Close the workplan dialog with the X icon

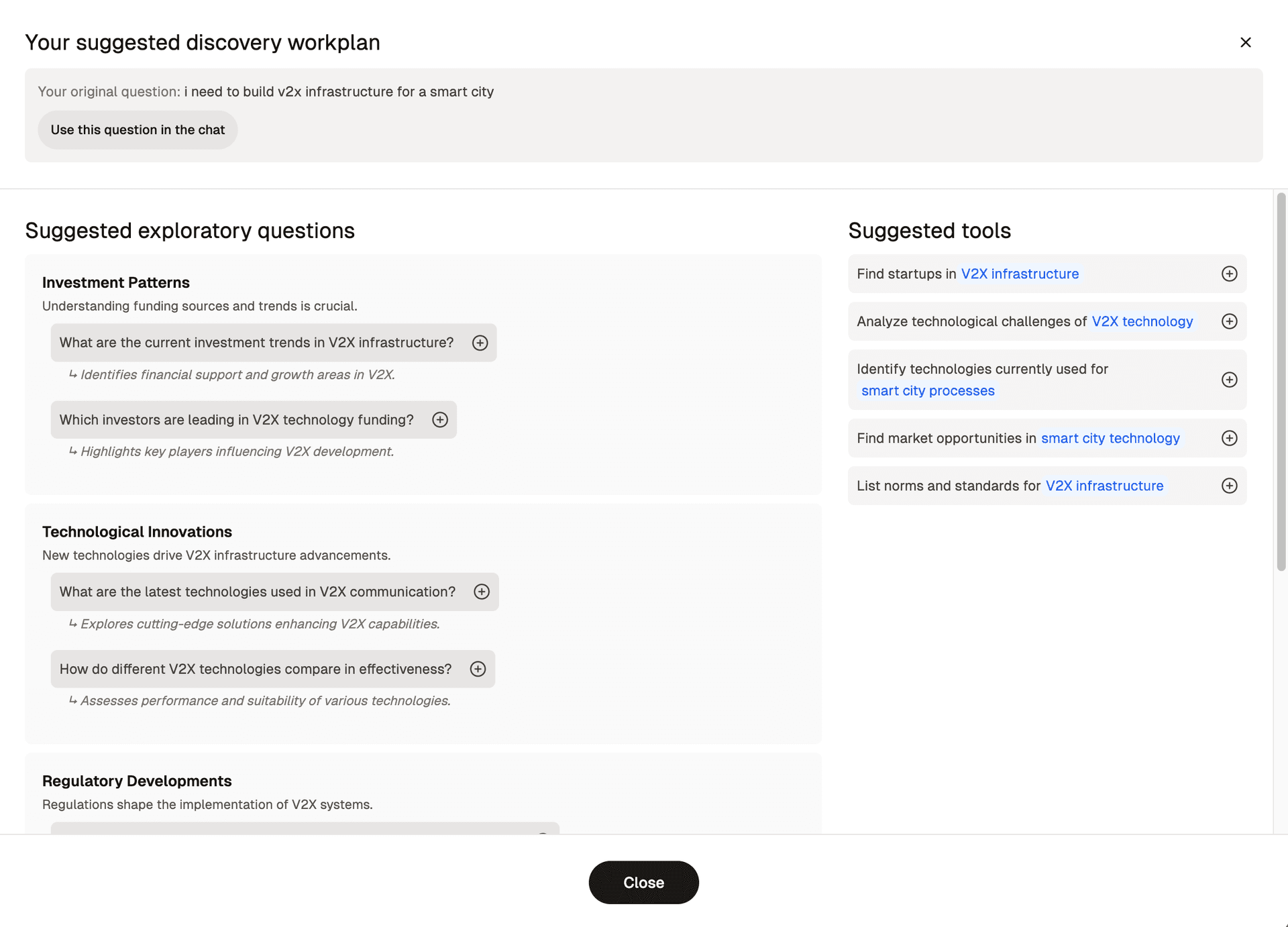pos(1245,42)
